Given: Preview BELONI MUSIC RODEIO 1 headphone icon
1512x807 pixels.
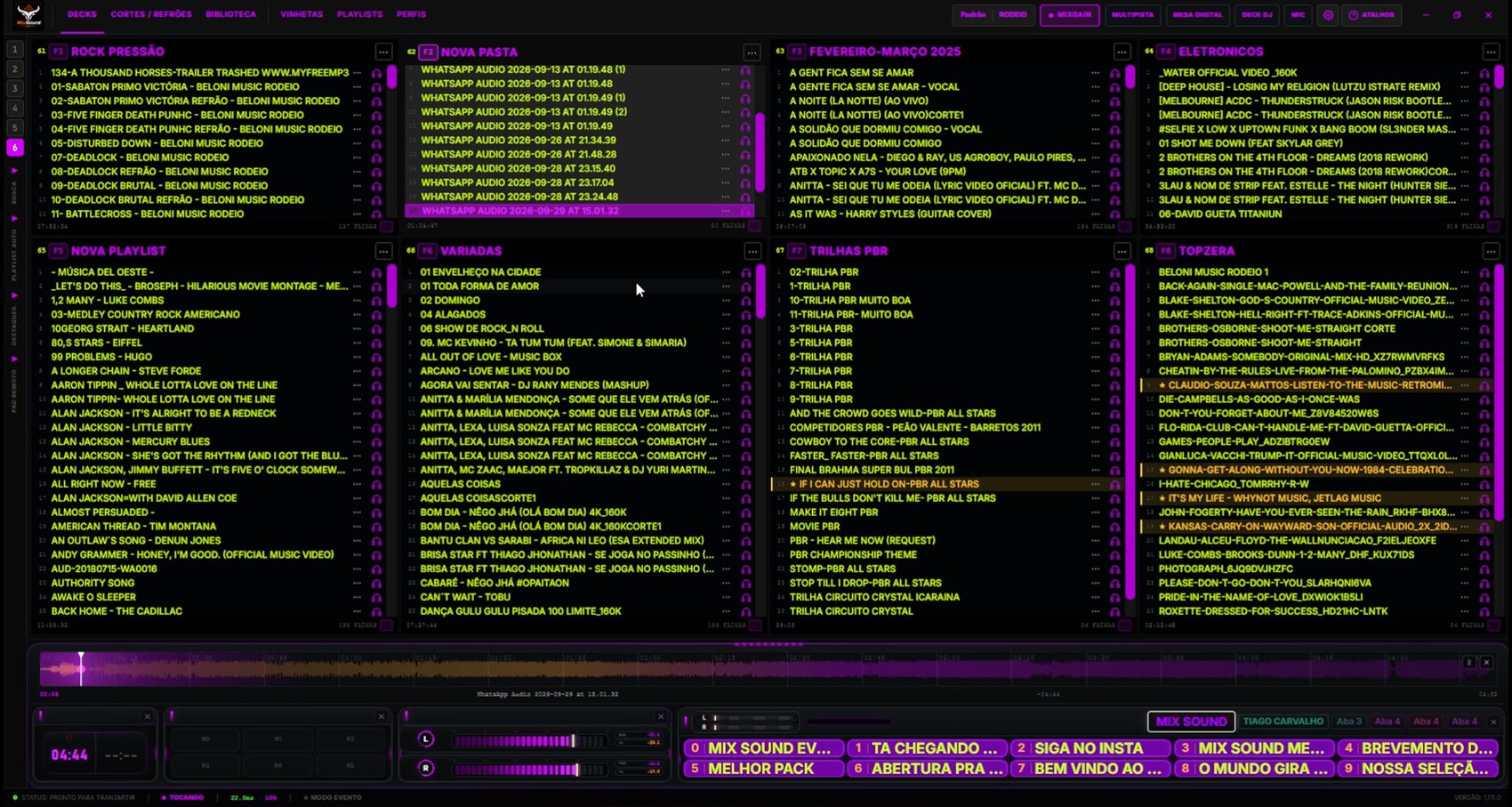Looking at the screenshot, I should pos(1484,272).
